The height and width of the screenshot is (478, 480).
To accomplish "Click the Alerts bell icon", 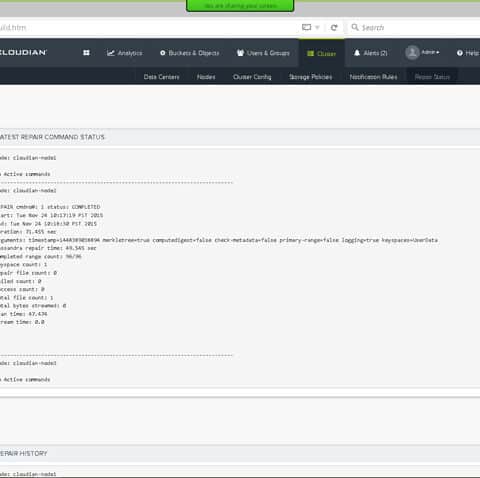I will (x=357, y=53).
